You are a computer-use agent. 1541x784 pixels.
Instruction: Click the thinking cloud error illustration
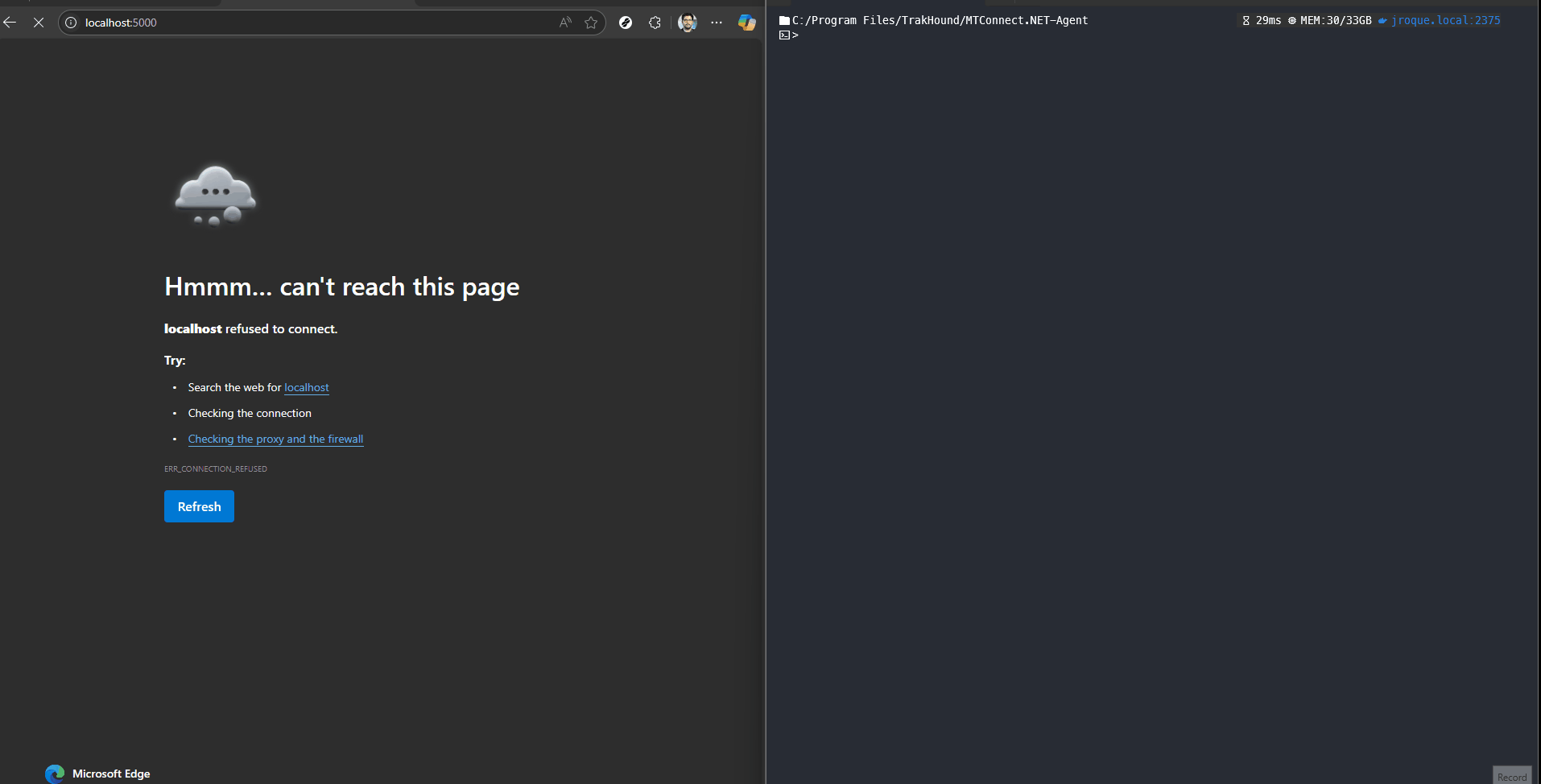(x=215, y=196)
